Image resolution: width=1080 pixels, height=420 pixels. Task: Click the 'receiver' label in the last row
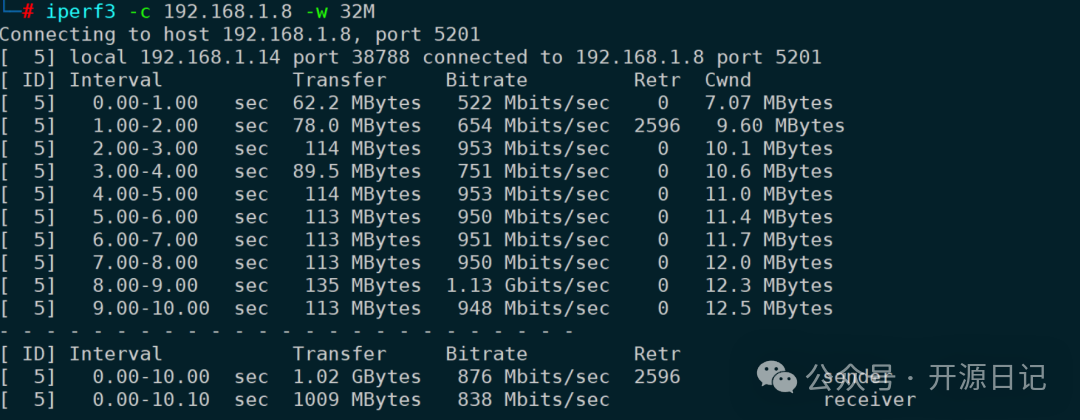[x=869, y=400]
